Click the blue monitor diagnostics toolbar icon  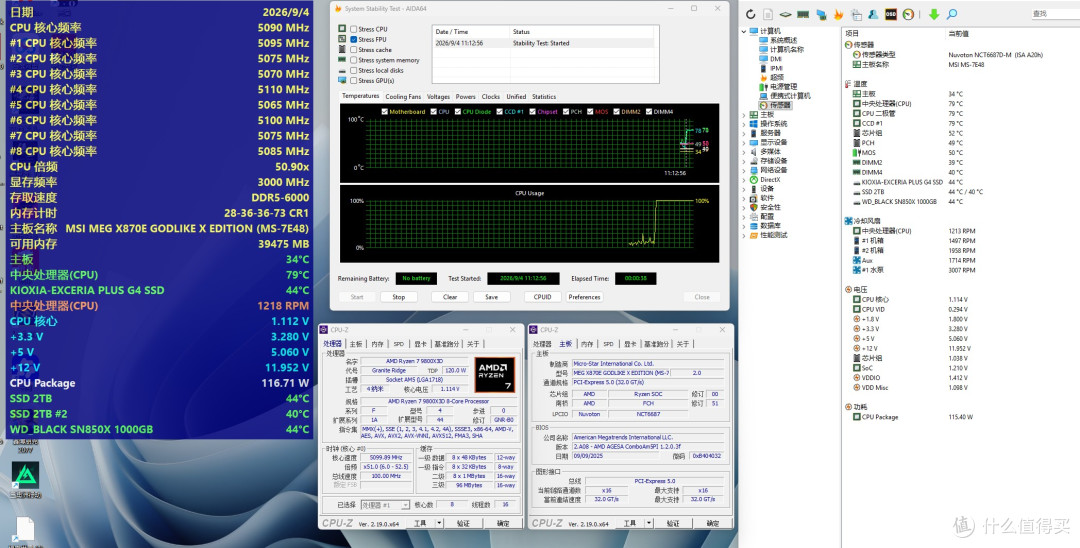click(x=821, y=14)
